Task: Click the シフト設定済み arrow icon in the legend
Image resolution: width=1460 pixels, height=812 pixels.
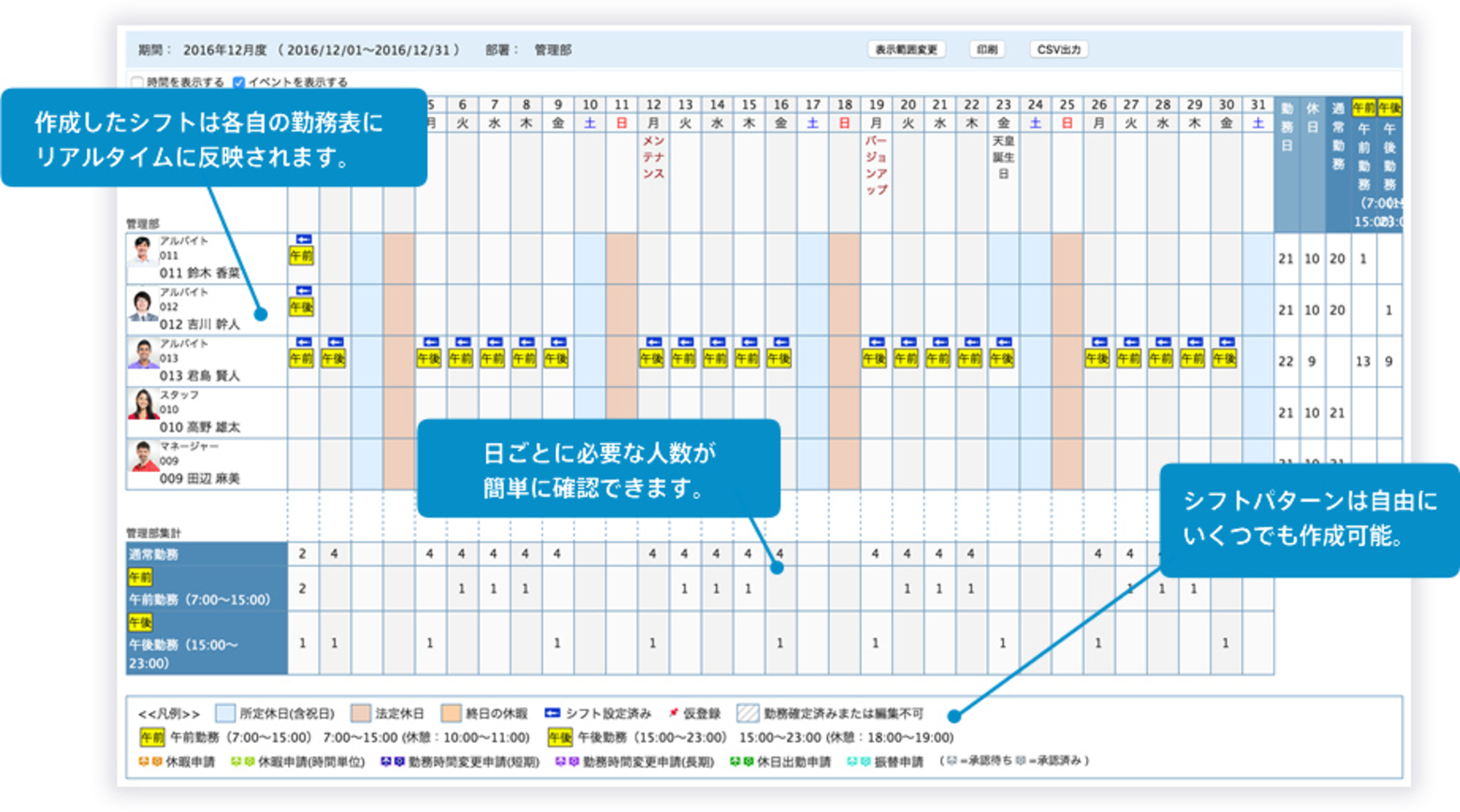Action: [552, 713]
